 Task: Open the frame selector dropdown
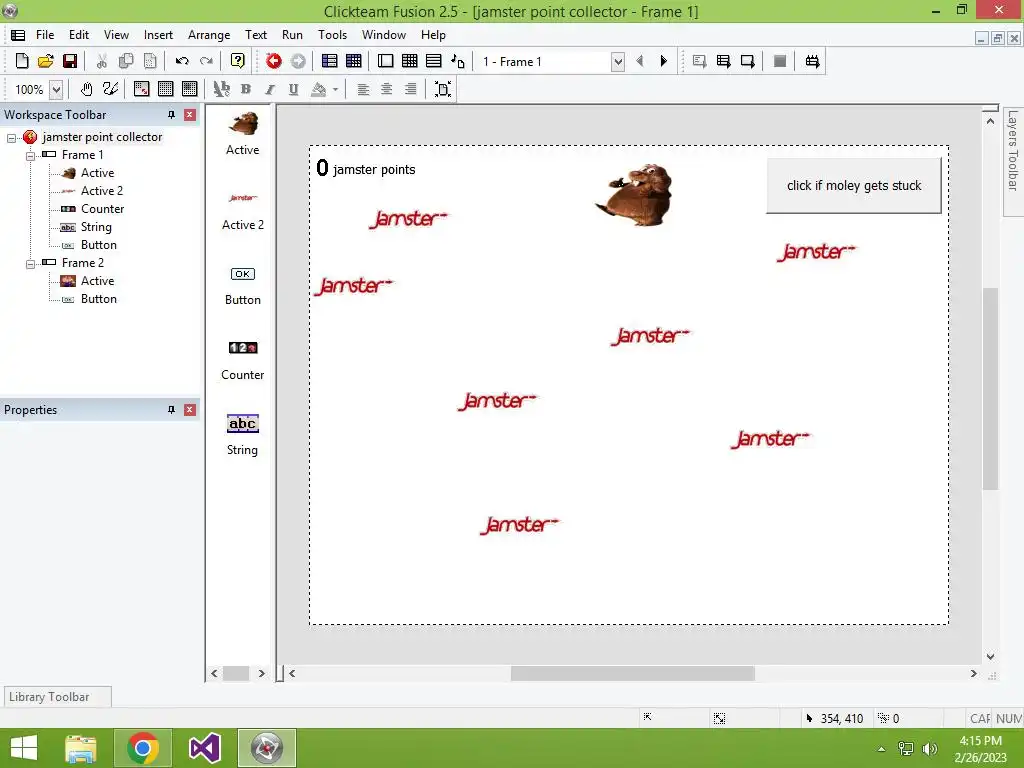point(618,62)
